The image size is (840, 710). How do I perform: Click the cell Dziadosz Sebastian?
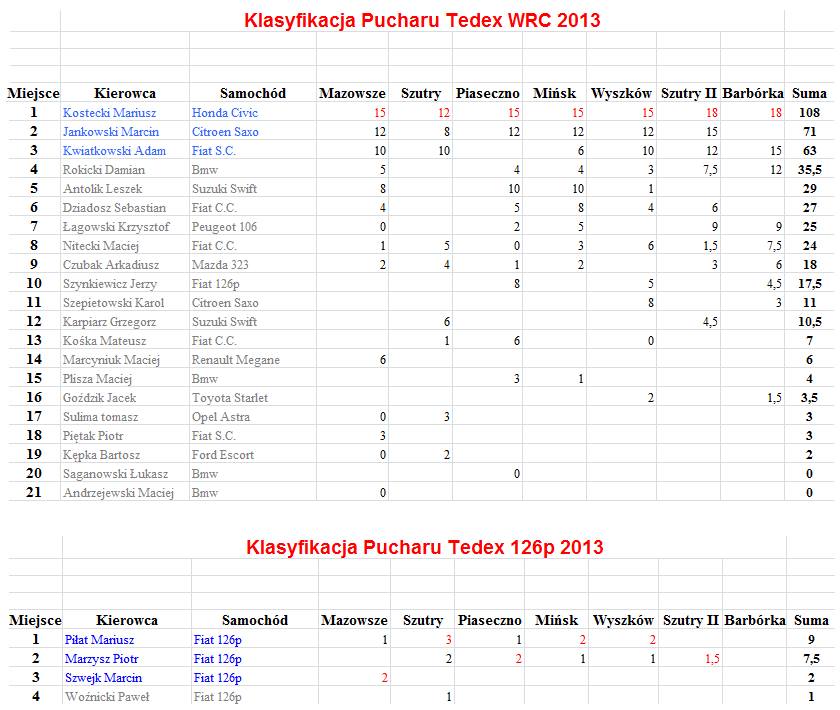[x=114, y=208]
